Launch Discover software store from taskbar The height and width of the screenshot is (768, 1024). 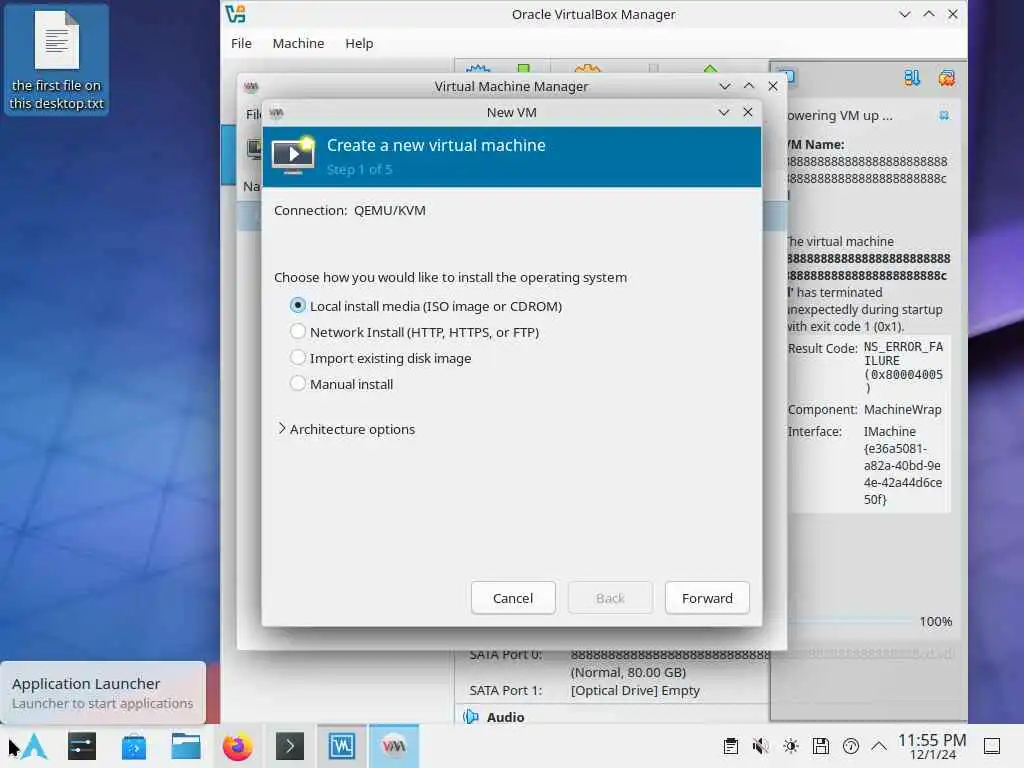(134, 746)
